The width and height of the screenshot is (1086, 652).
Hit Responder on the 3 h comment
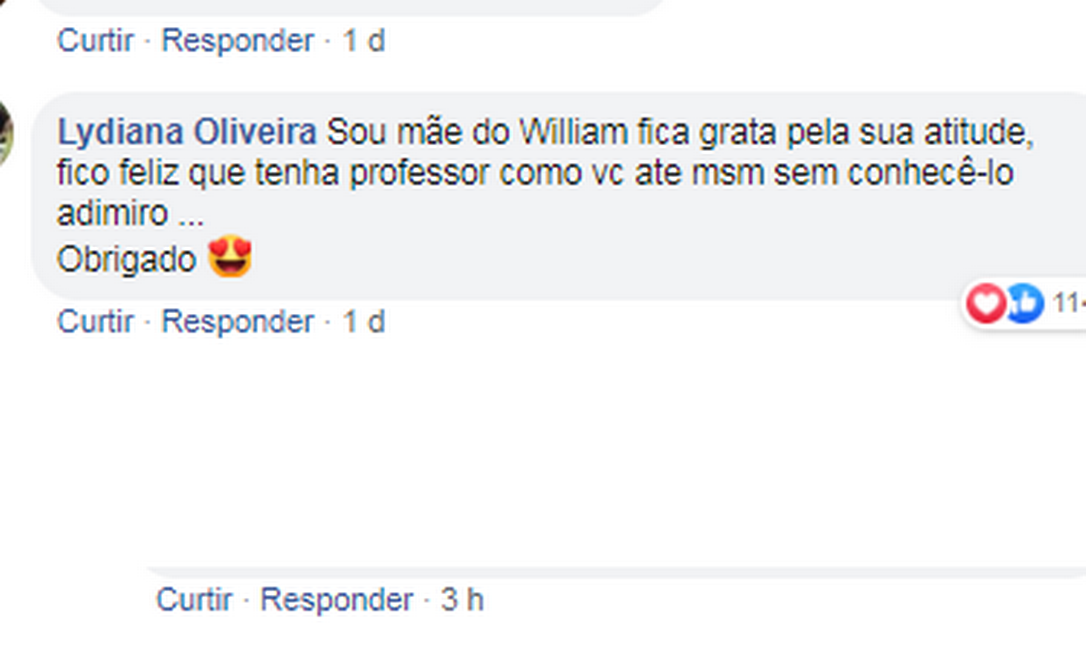pos(336,600)
